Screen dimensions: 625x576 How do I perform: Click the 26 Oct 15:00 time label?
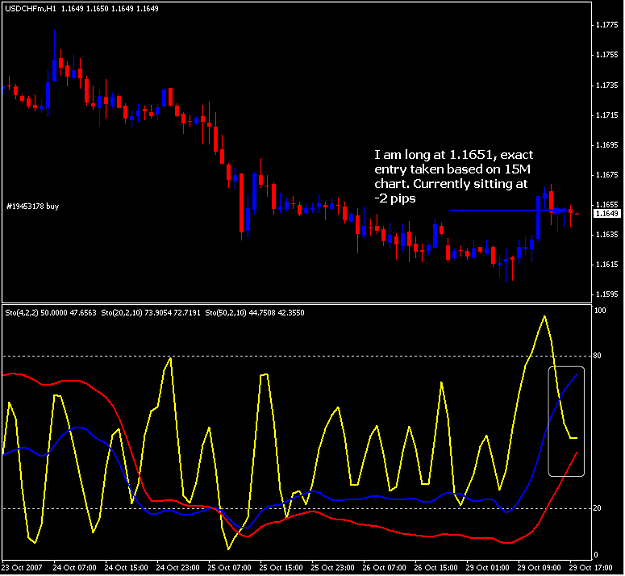(436, 568)
